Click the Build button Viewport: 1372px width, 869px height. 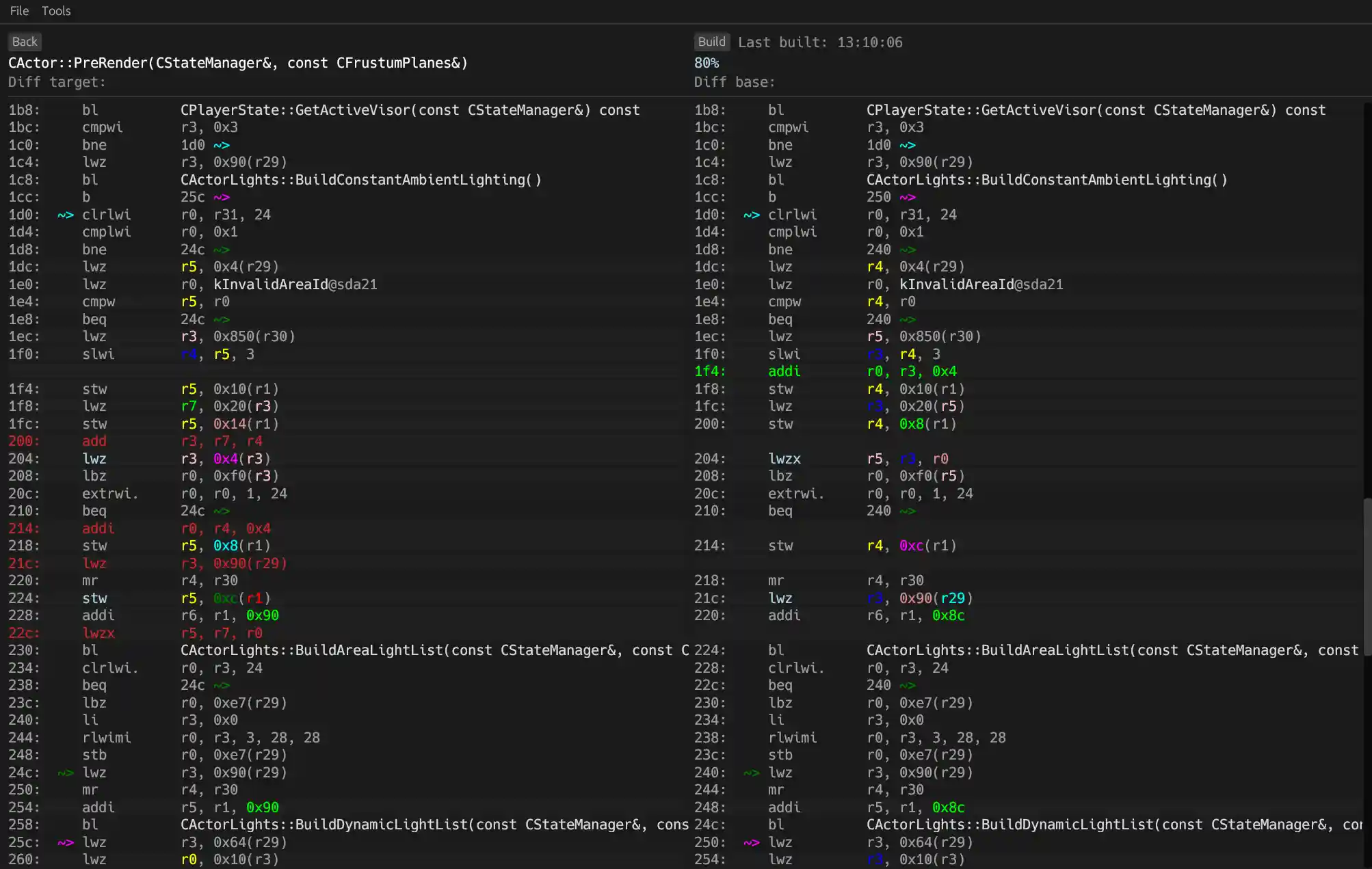(x=711, y=41)
